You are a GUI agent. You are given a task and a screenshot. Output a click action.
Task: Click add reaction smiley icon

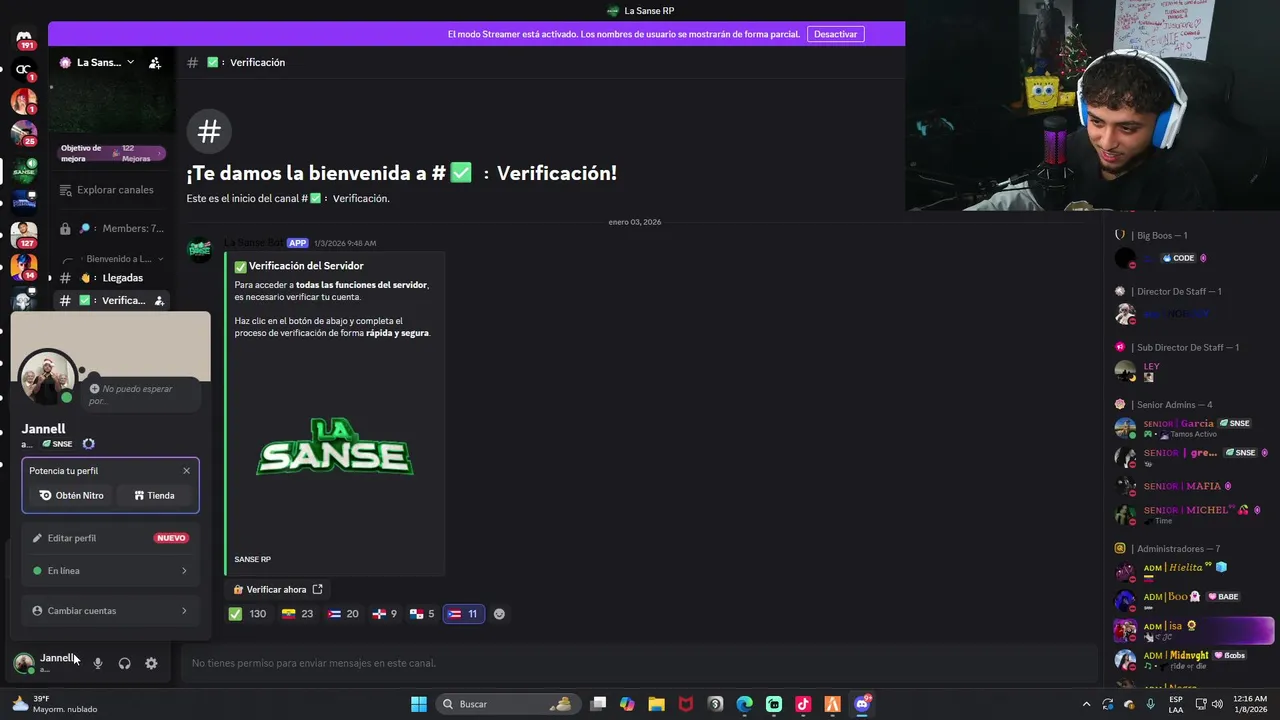(x=500, y=614)
